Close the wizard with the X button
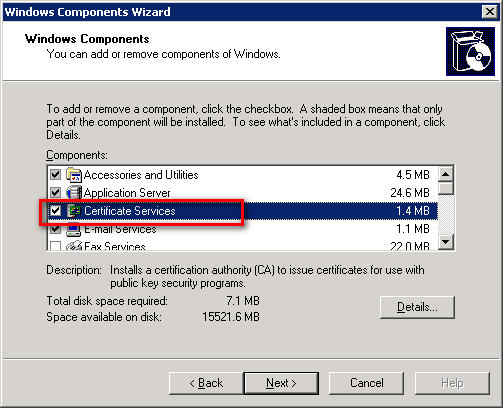The image size is (503, 408). (x=490, y=12)
